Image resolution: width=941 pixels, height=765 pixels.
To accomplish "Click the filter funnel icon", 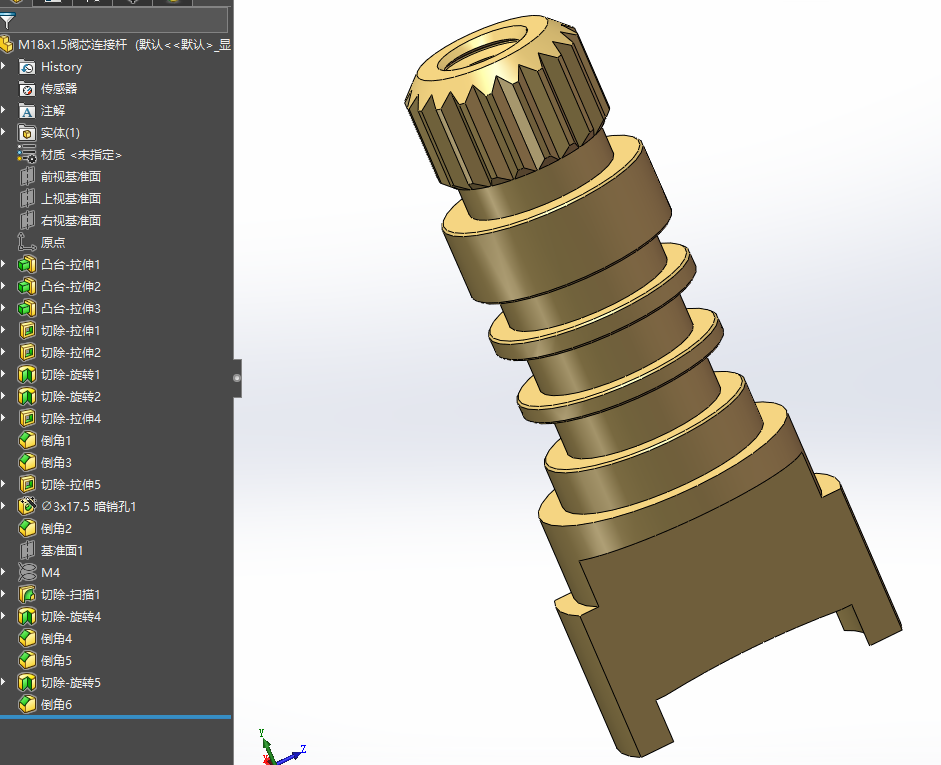I will [x=7, y=22].
